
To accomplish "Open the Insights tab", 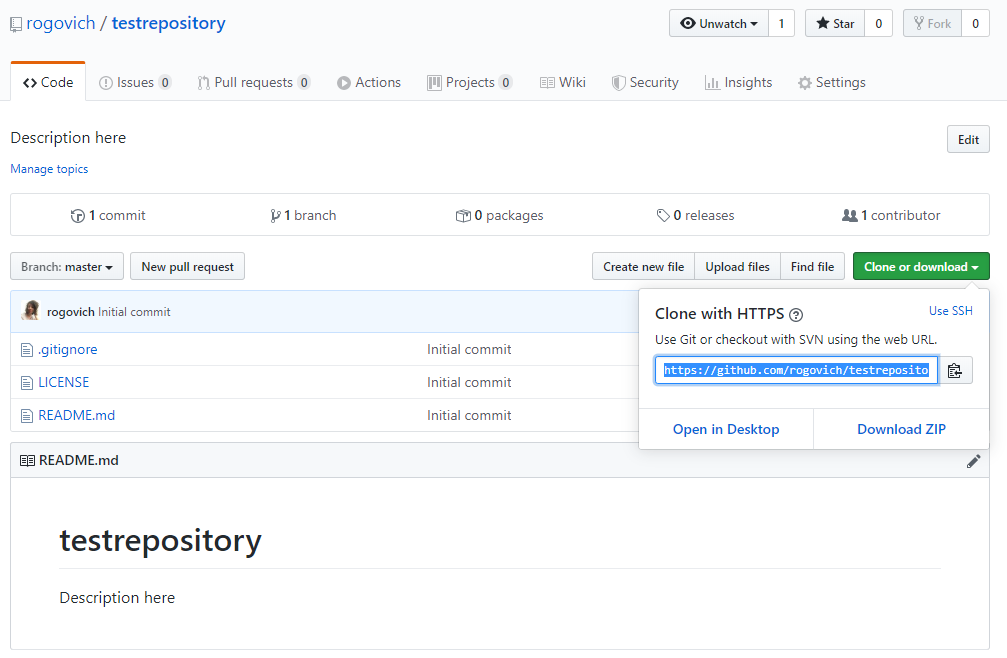I will [739, 82].
